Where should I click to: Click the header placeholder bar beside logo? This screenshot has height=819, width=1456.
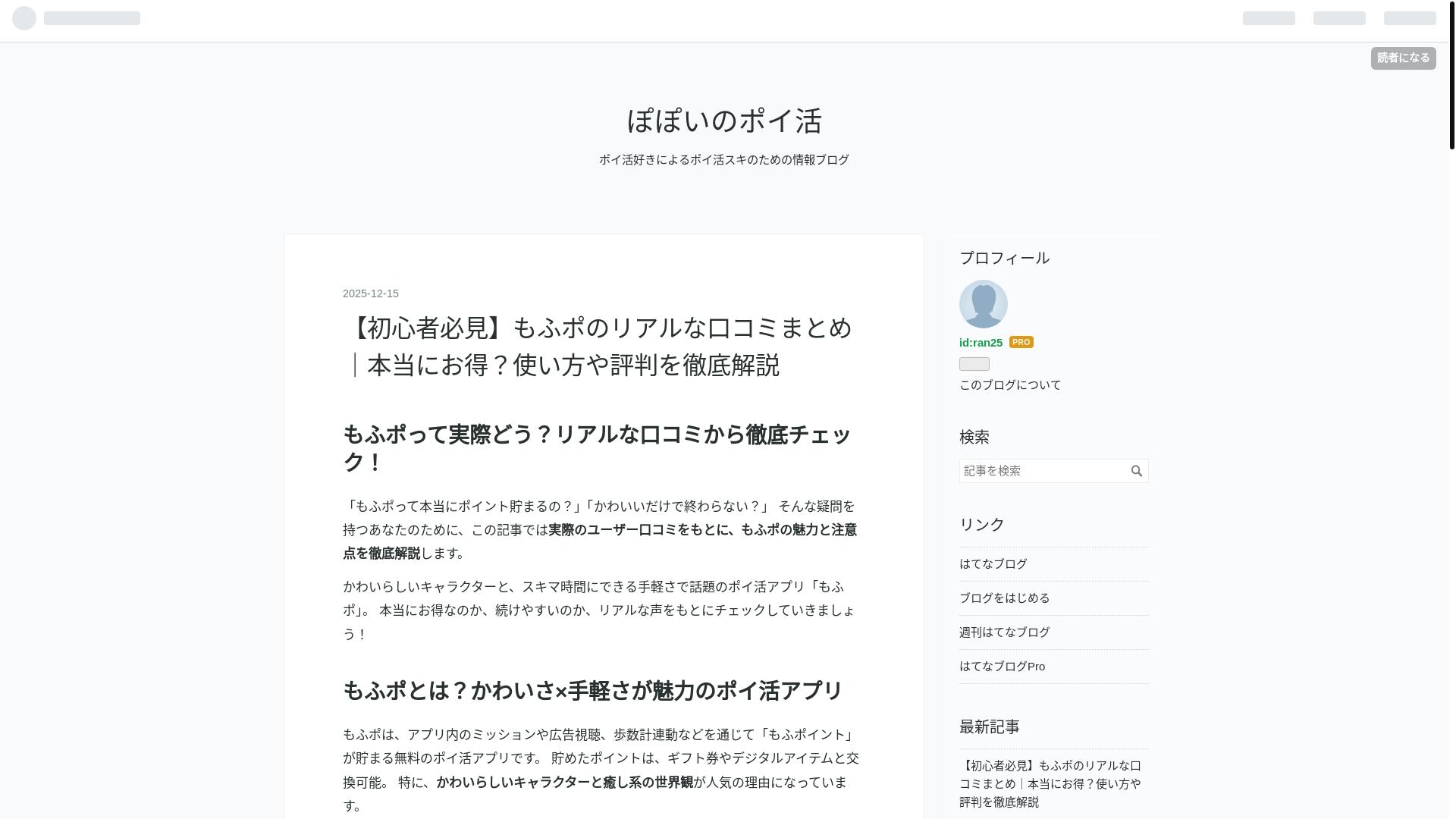click(x=92, y=18)
